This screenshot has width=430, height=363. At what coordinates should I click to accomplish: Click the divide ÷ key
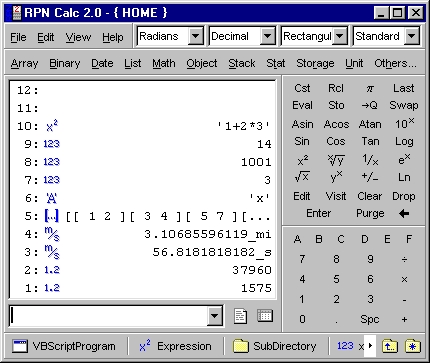point(404,259)
